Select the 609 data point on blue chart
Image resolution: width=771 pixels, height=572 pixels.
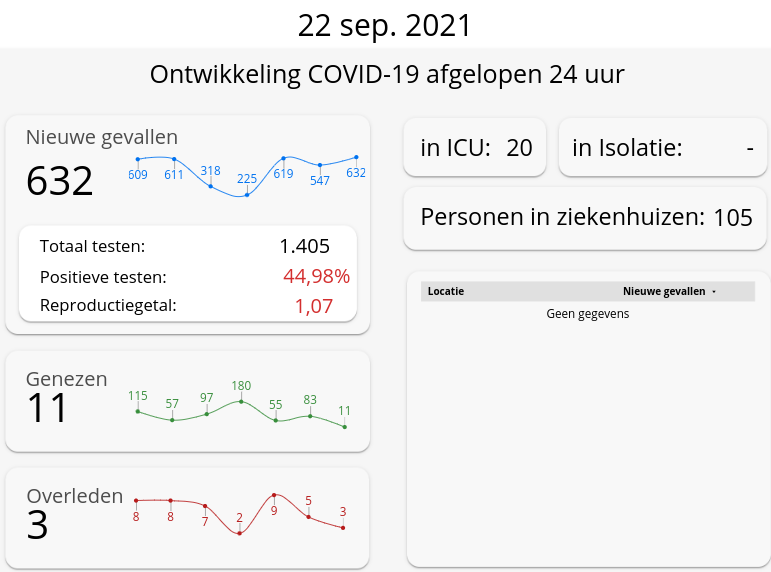(x=138, y=159)
